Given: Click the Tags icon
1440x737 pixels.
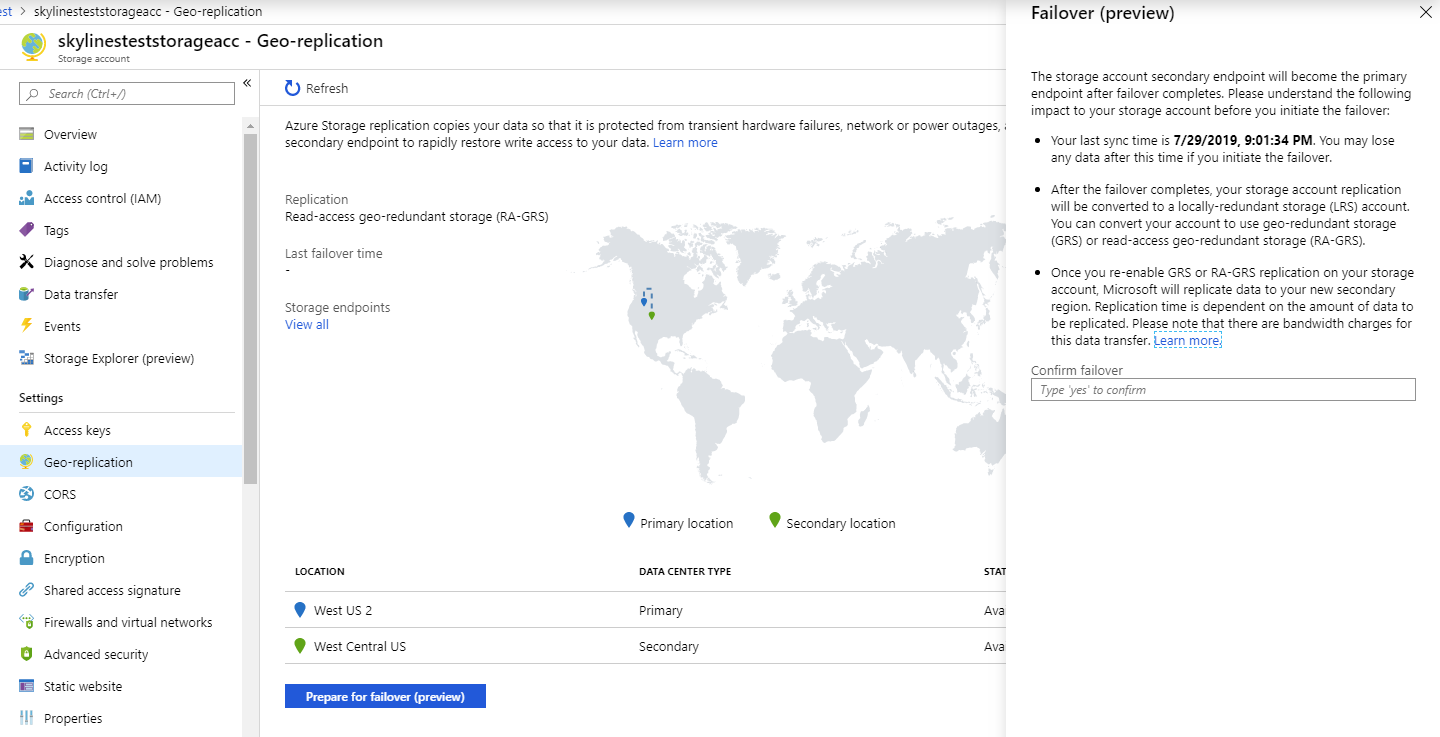Looking at the screenshot, I should point(27,230).
